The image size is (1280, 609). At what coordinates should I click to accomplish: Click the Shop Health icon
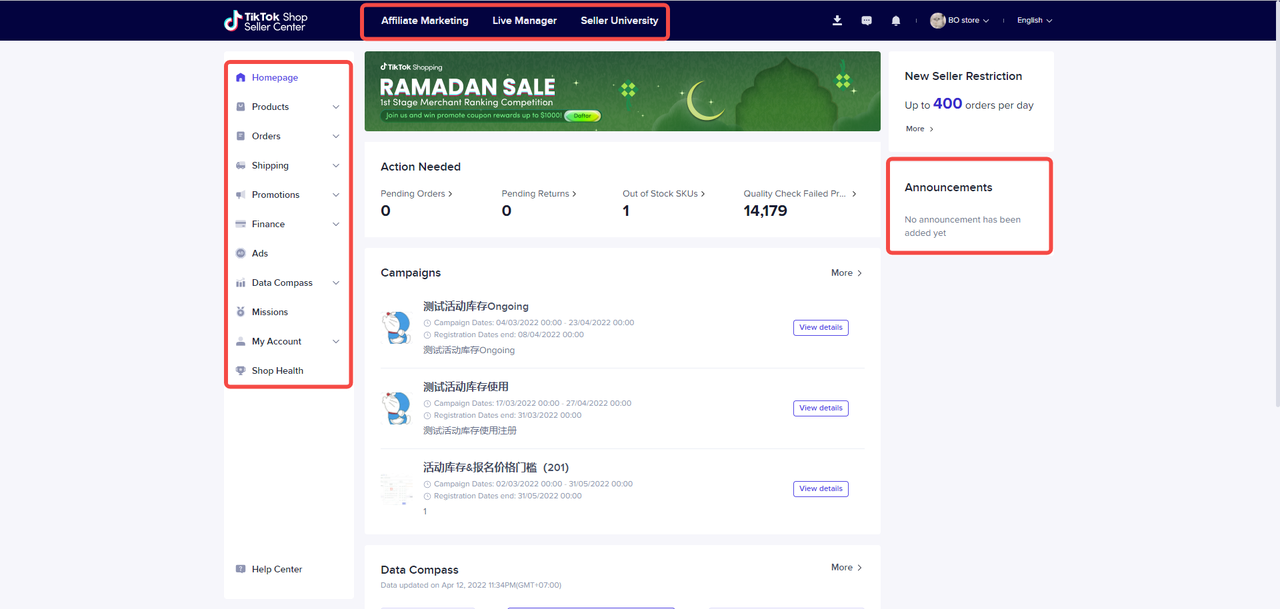240,371
